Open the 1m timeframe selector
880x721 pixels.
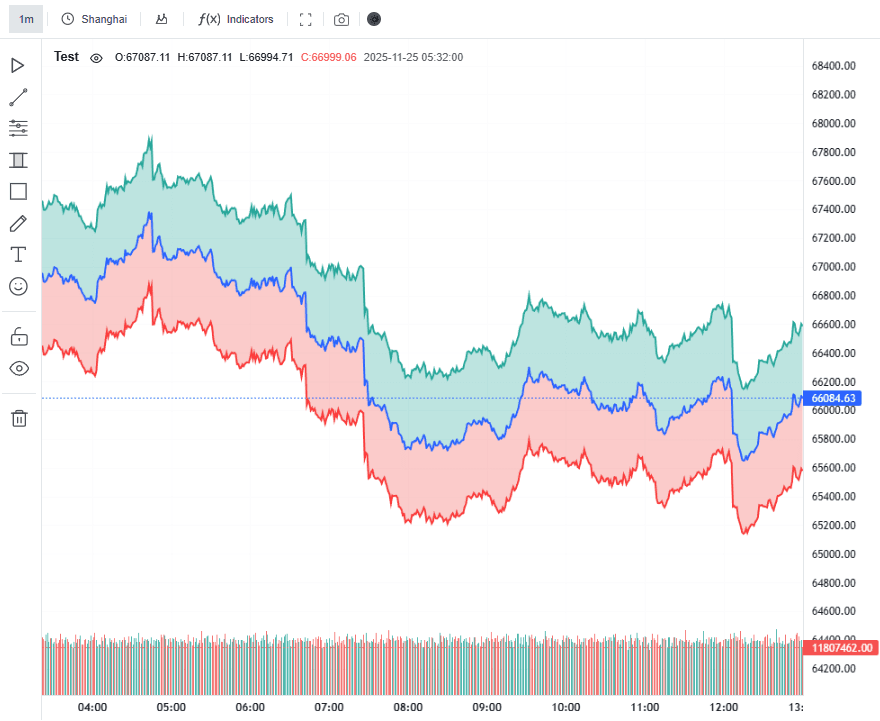26,19
